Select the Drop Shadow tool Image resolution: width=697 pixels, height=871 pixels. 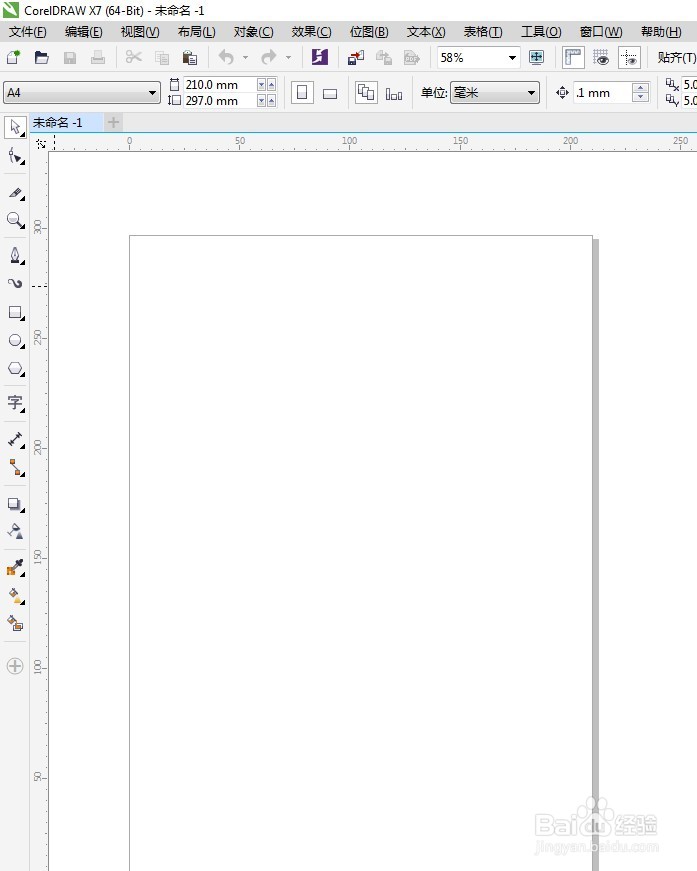tap(15, 504)
